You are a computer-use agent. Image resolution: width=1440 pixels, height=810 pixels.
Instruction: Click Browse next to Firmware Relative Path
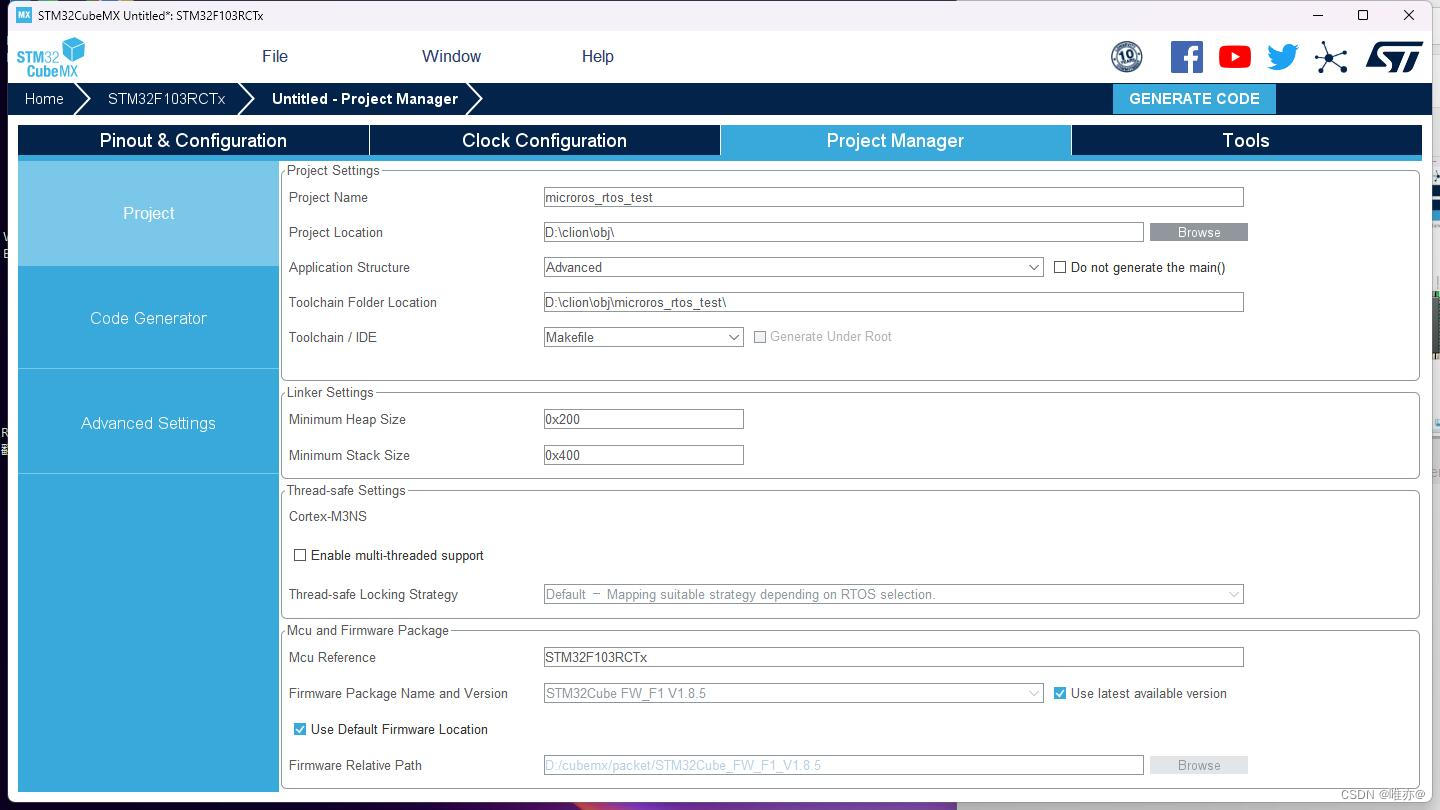click(x=1199, y=765)
